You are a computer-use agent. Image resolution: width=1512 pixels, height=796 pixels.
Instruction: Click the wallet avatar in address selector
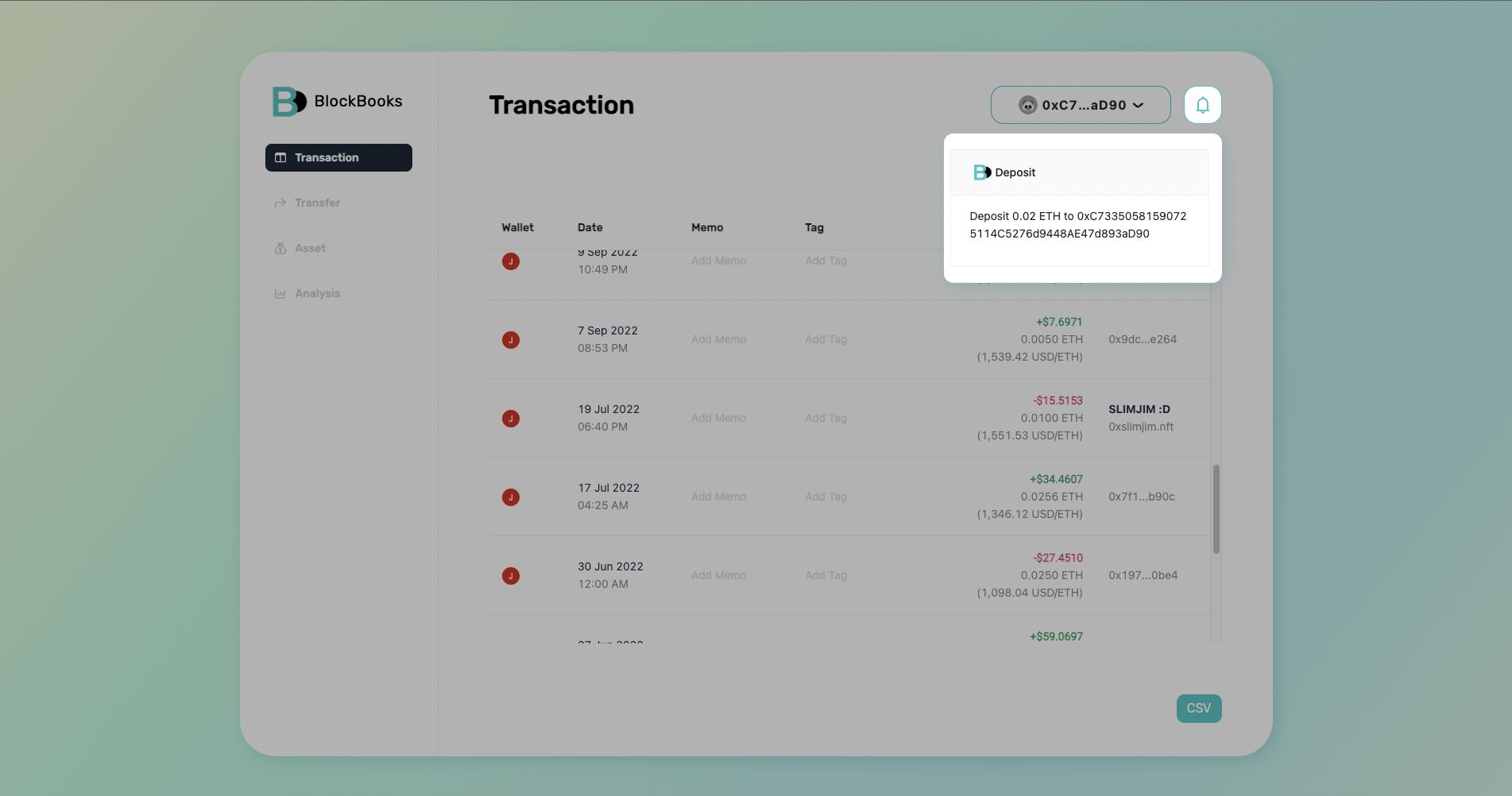(x=1028, y=105)
